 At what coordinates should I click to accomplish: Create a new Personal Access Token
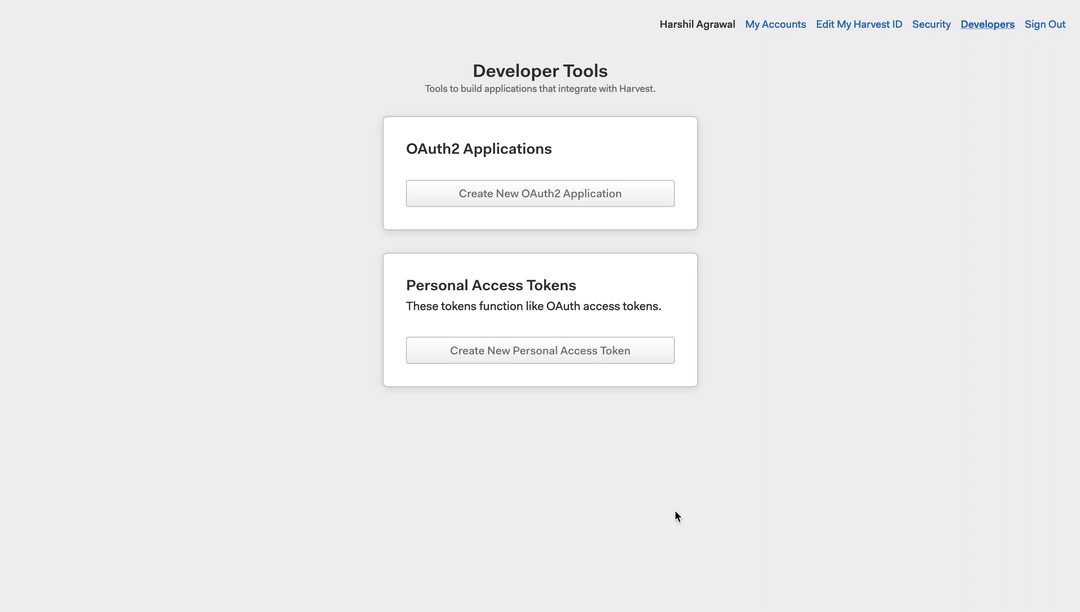pyautogui.click(x=540, y=350)
